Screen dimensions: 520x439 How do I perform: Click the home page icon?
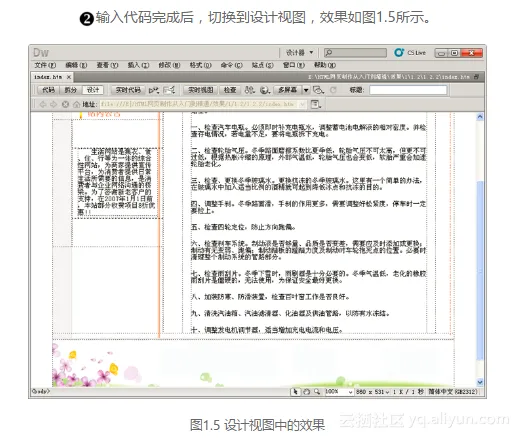(76, 104)
